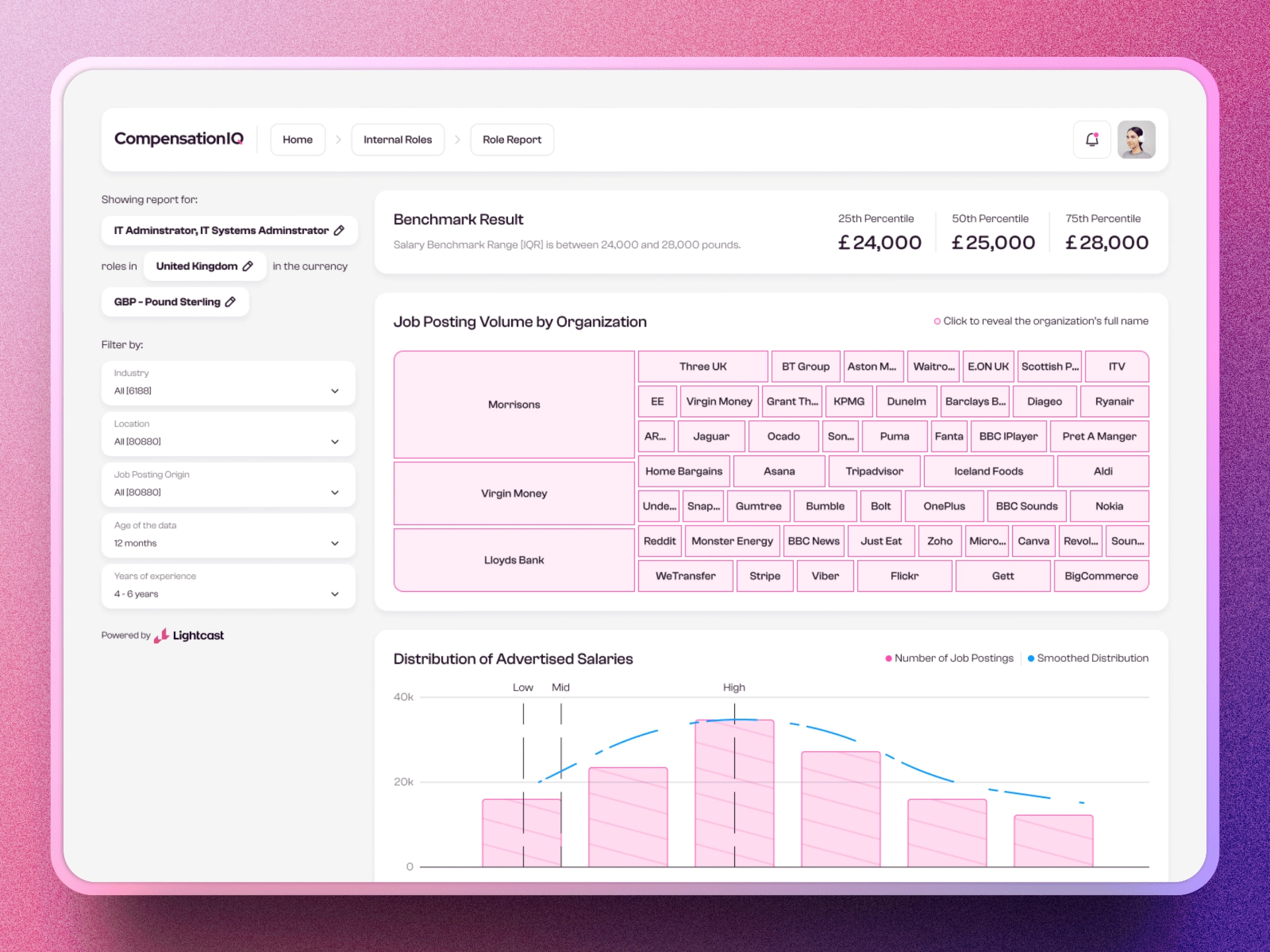
Task: Click the High marker on salary chart
Action: [734, 688]
